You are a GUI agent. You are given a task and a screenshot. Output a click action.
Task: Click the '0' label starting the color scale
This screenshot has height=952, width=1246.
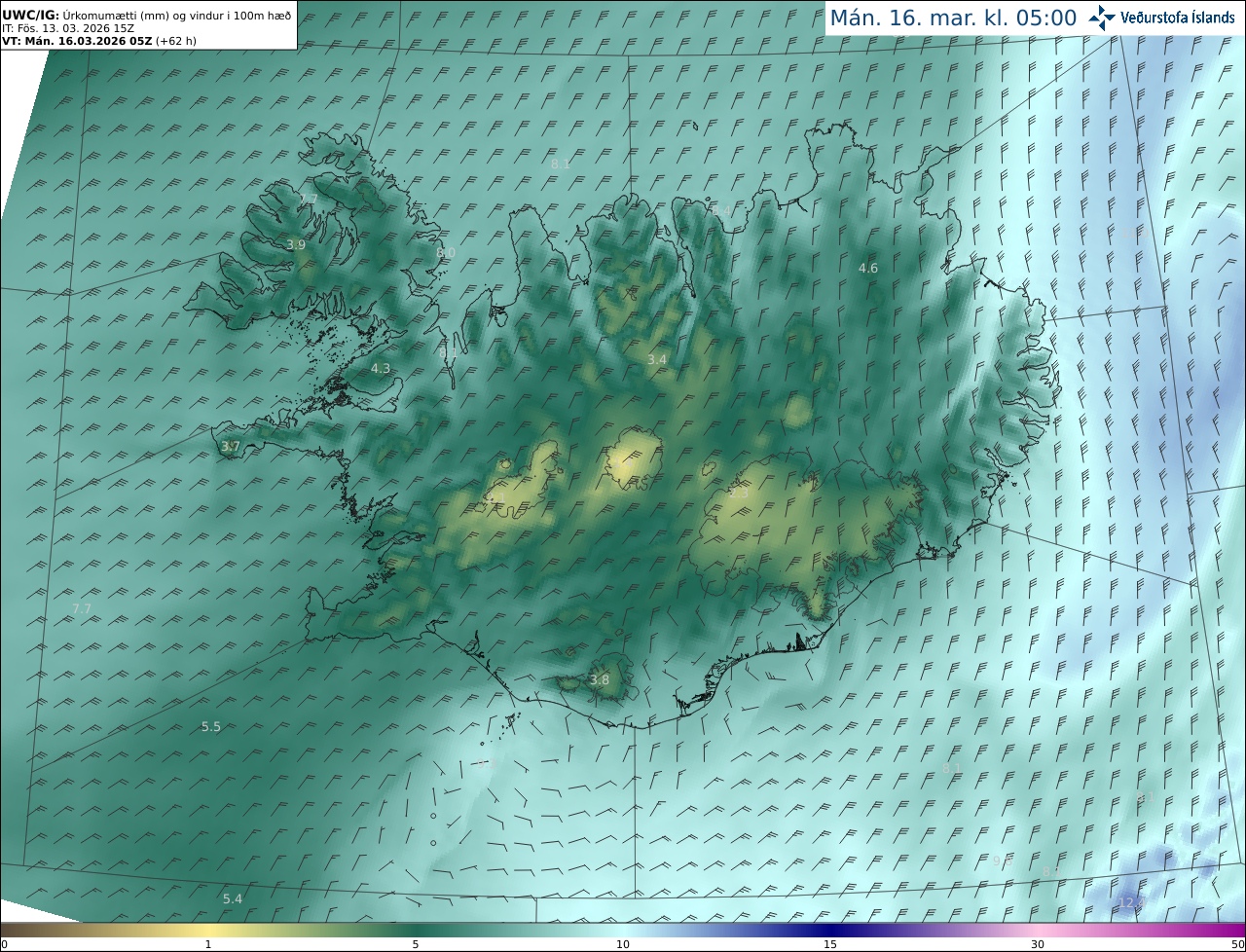4,944
